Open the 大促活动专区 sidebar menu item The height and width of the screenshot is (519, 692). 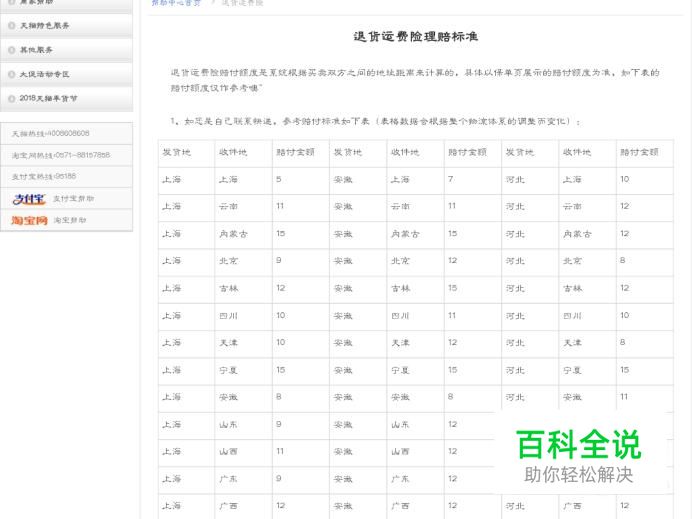coord(66,74)
